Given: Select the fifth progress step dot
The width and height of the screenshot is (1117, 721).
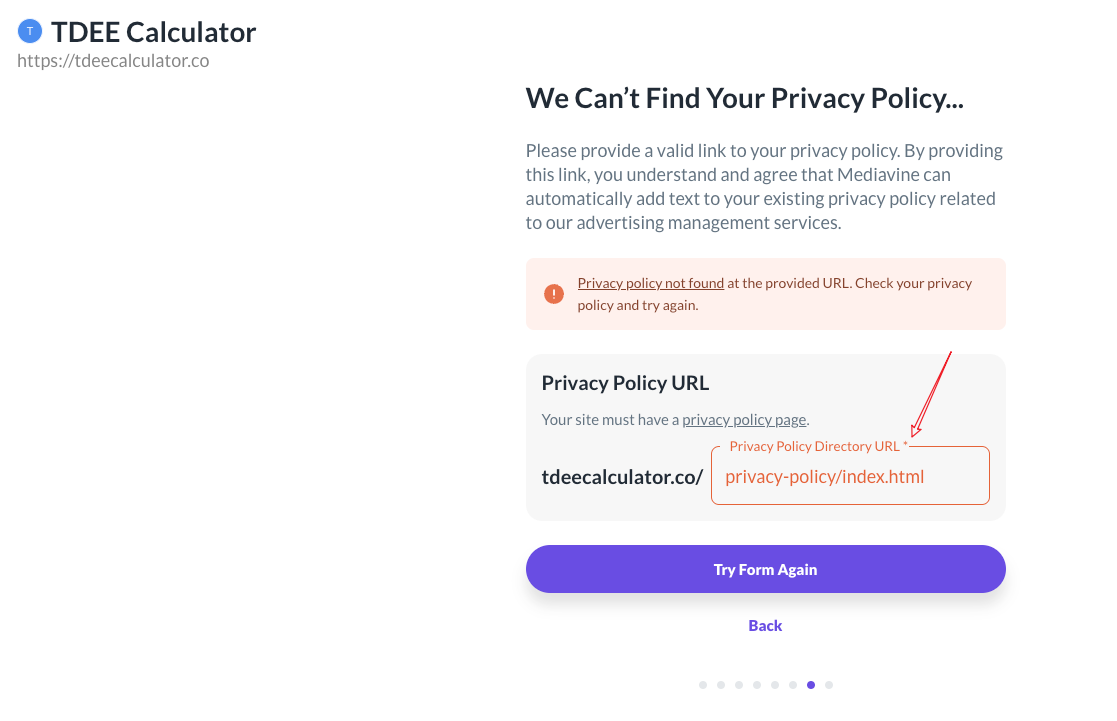Looking at the screenshot, I should pos(775,685).
